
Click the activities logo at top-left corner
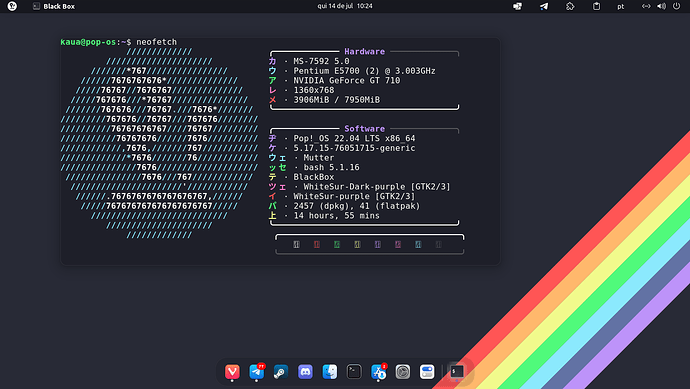pos(12,6)
